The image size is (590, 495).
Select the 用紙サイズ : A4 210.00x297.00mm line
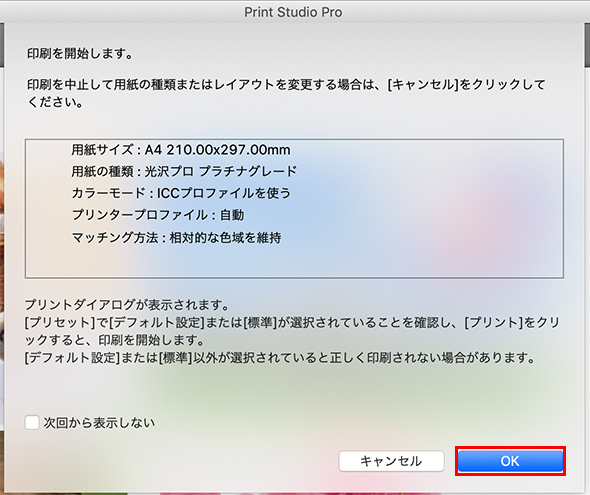coord(181,150)
